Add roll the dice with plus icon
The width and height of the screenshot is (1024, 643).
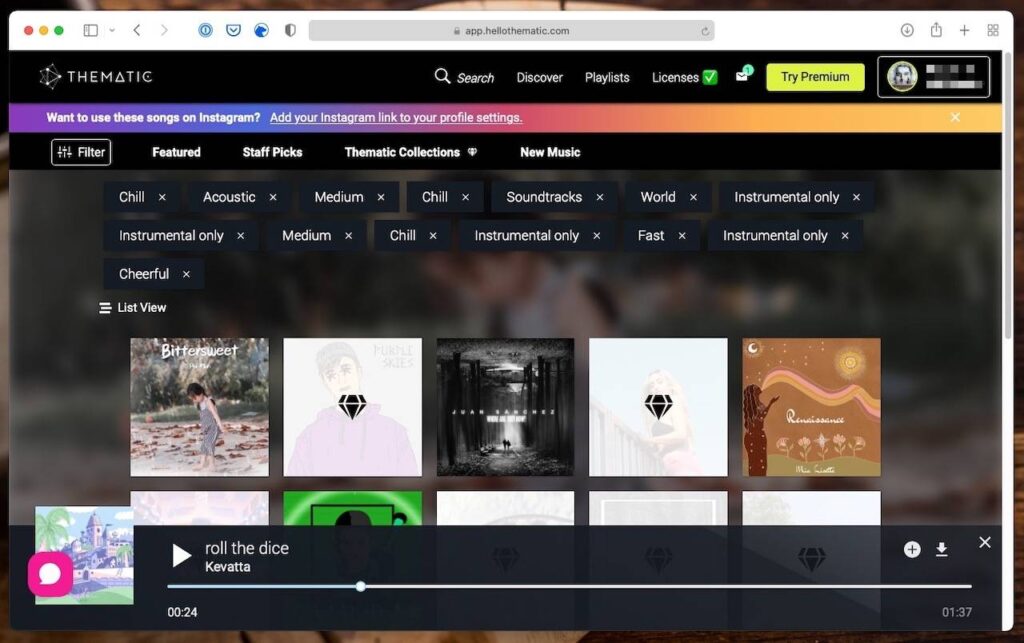pyautogui.click(x=912, y=550)
